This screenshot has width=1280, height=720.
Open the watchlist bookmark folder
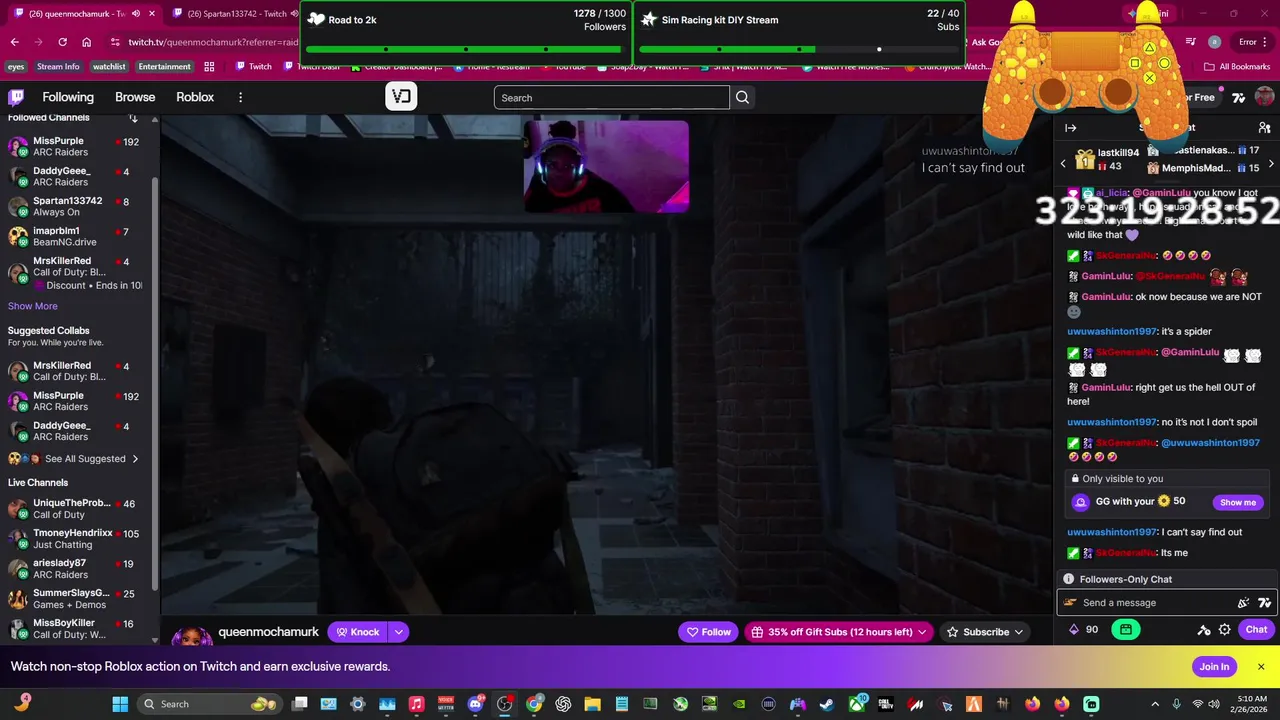pyautogui.click(x=109, y=67)
